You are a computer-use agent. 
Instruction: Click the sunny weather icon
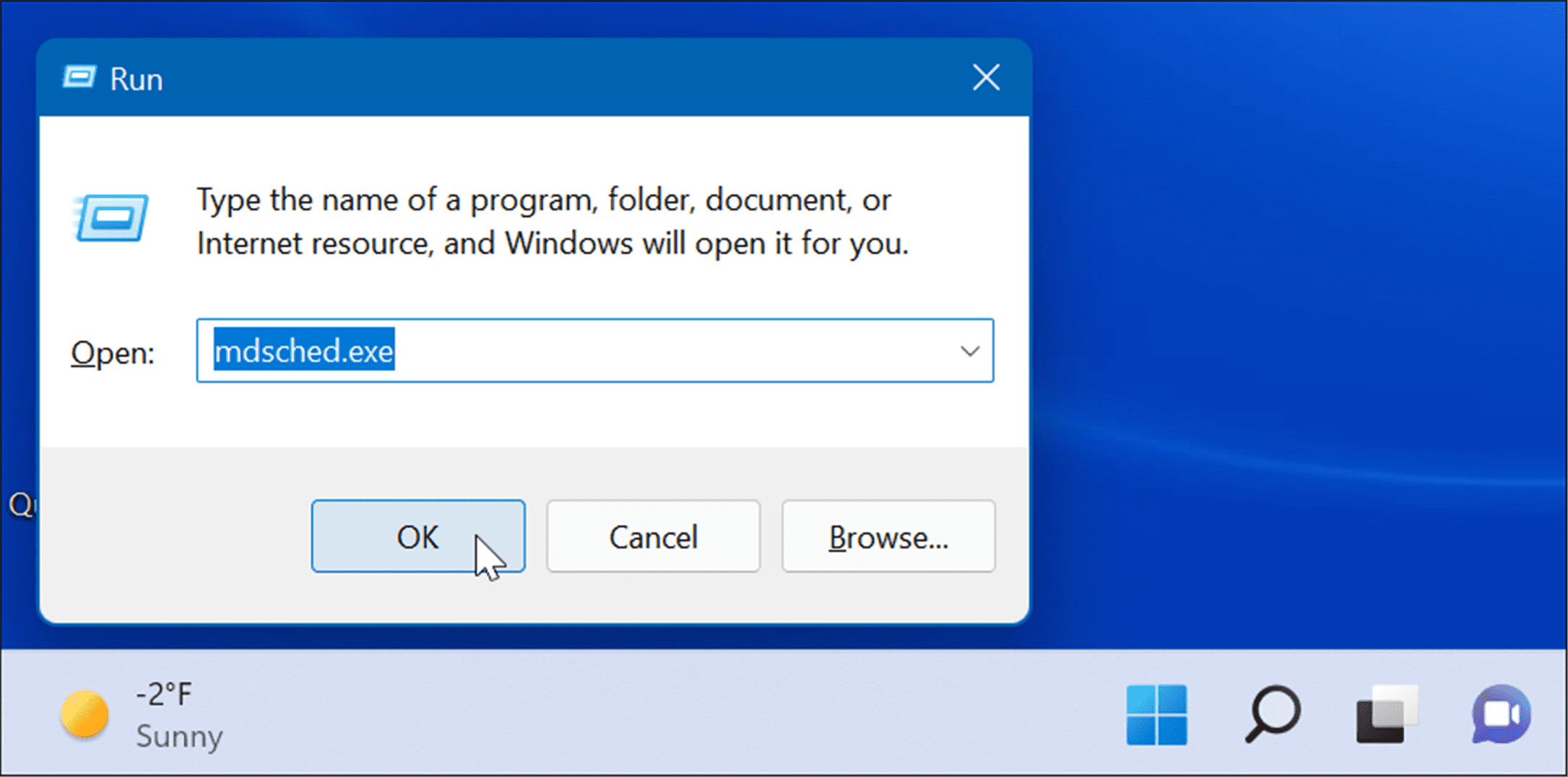[84, 715]
